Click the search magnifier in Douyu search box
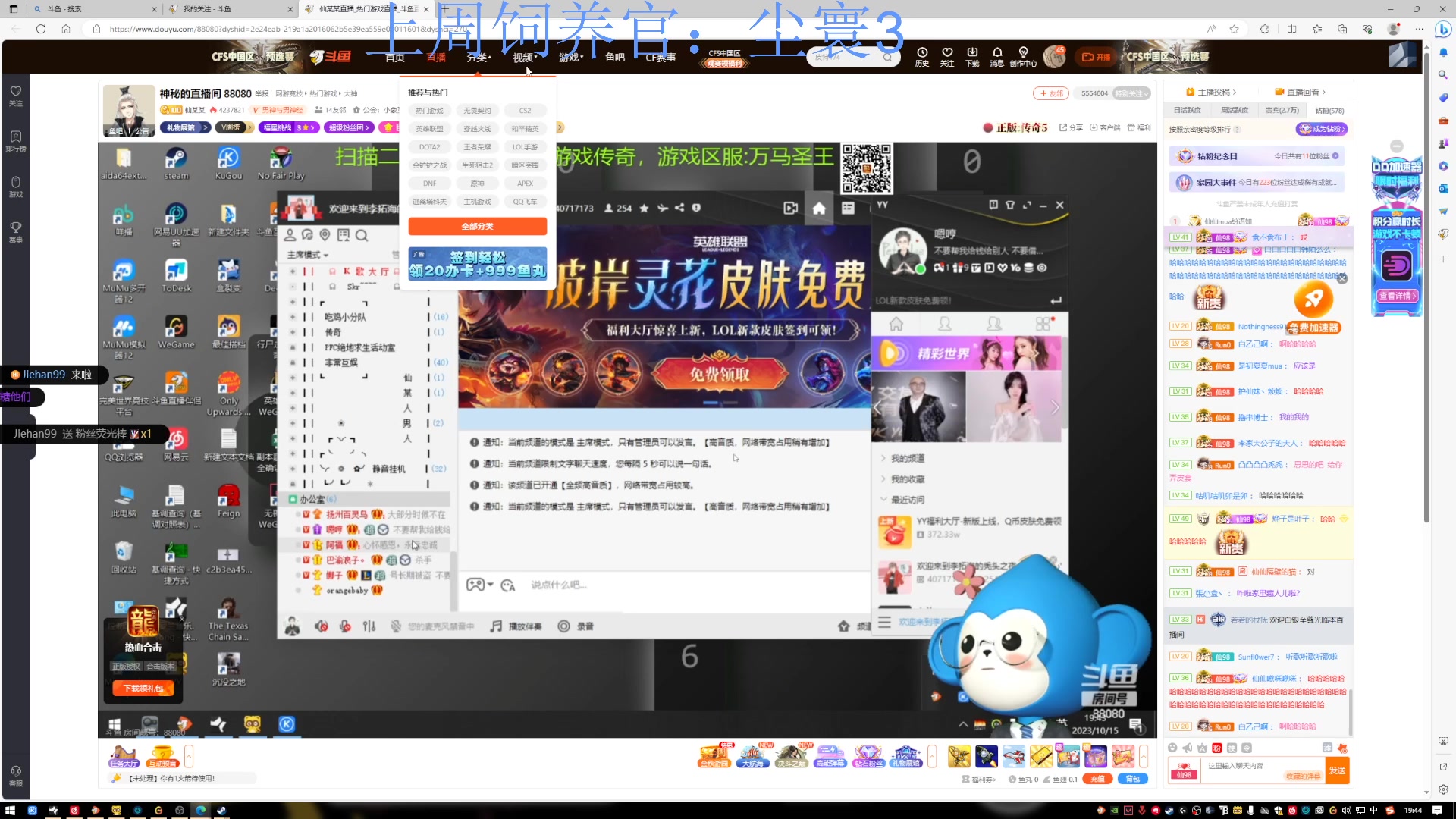The width and height of the screenshot is (1456, 819). pyautogui.click(x=887, y=57)
